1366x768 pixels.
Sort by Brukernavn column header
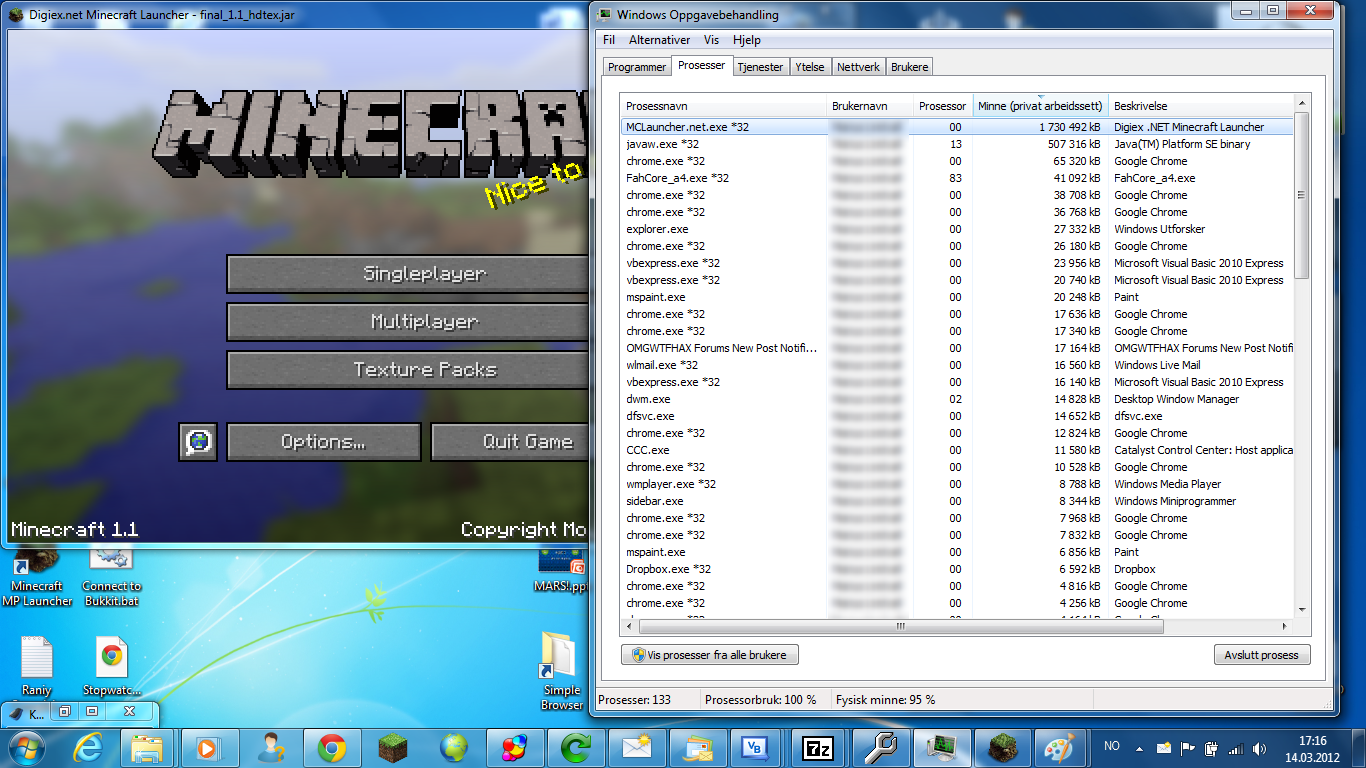tap(870, 106)
